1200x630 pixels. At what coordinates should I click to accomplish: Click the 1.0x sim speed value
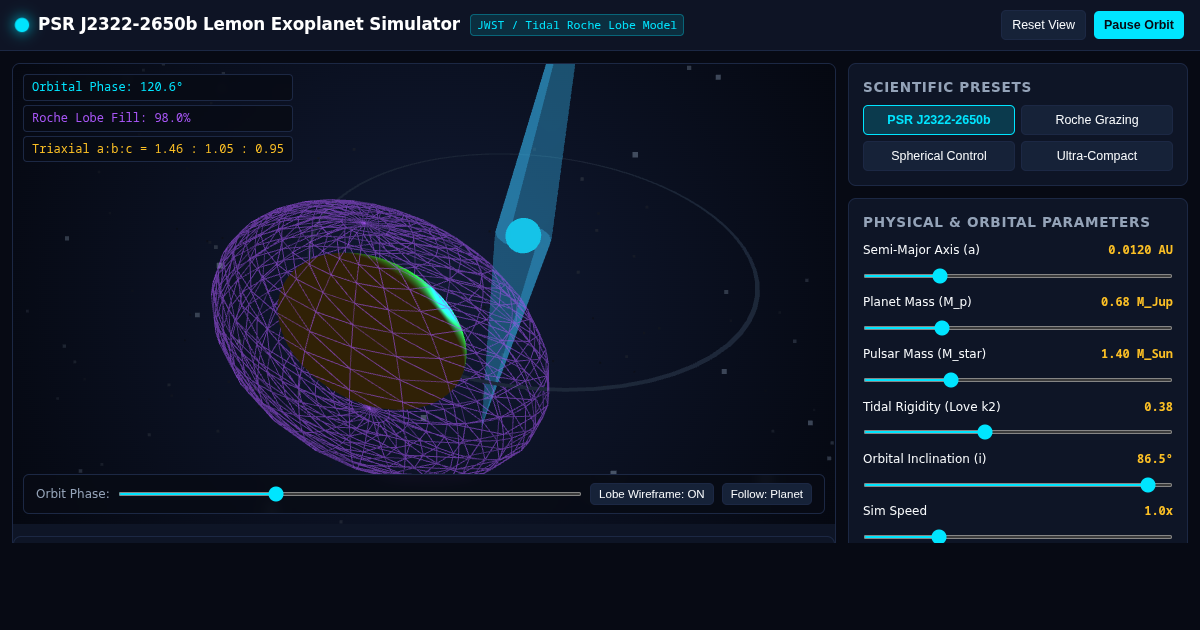[1158, 511]
